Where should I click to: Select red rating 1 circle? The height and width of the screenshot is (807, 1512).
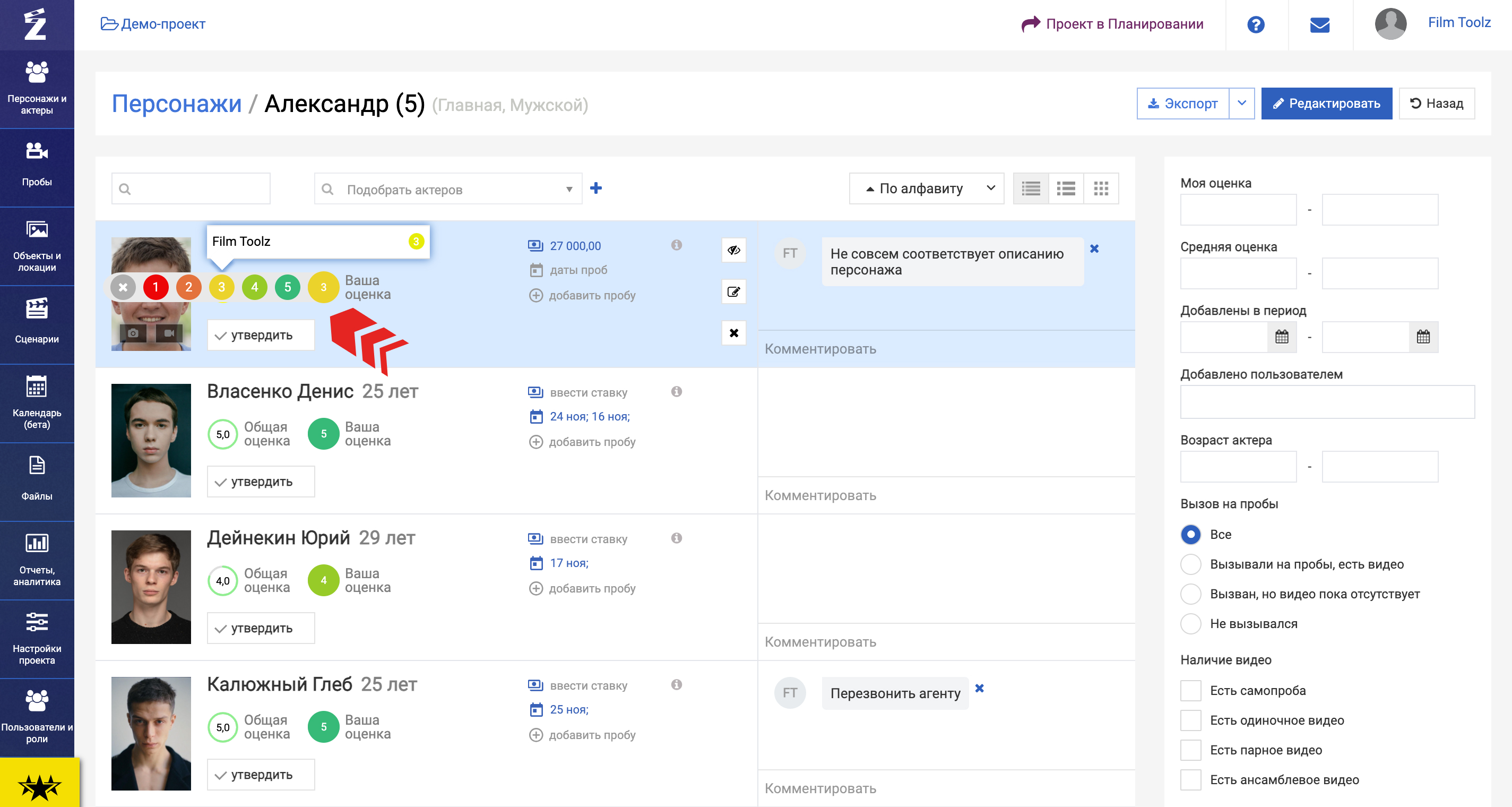coord(156,287)
